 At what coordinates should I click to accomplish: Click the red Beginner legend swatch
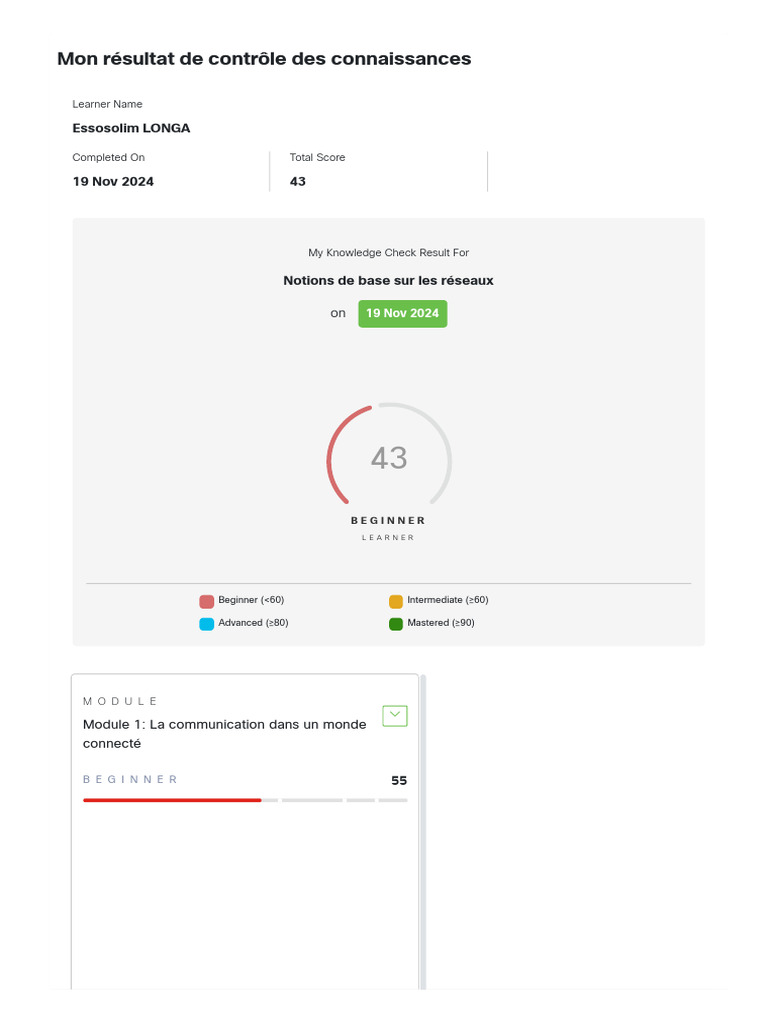[x=206, y=601]
